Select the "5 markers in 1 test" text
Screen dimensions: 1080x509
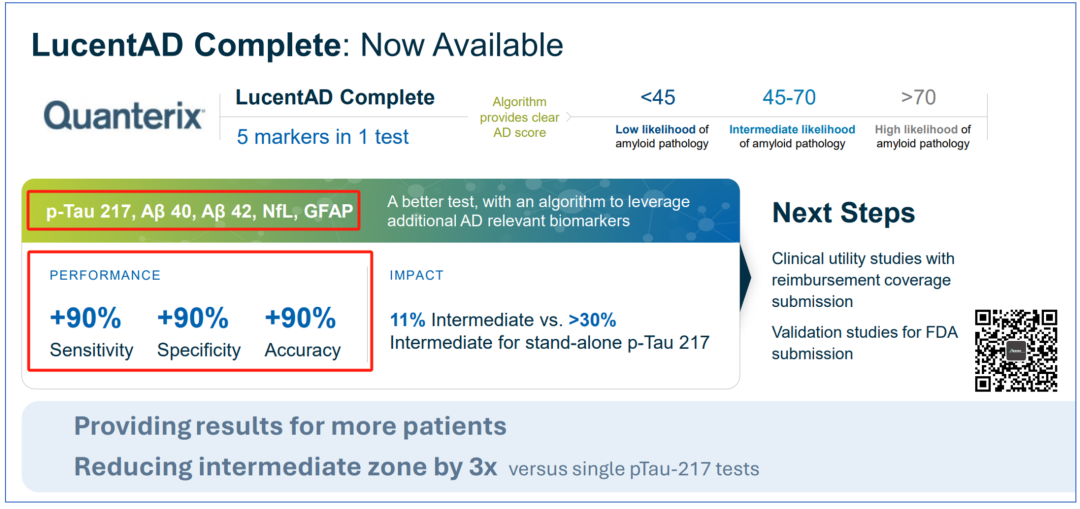click(x=322, y=137)
